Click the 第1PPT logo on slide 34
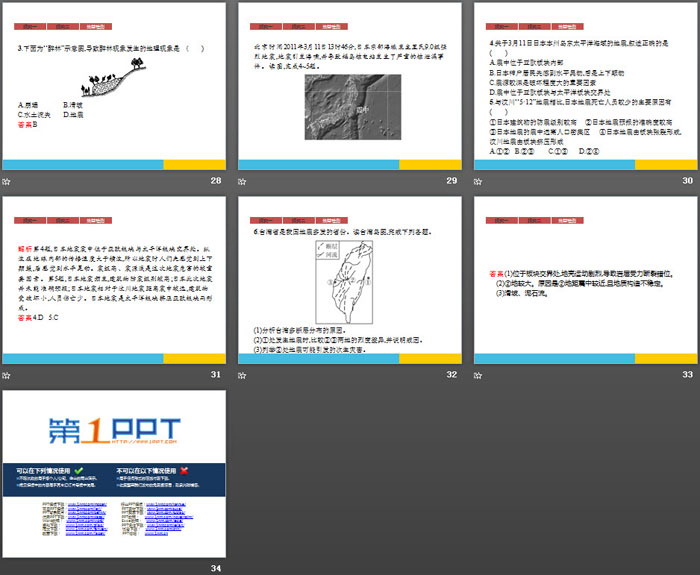This screenshot has width=700, height=575. [113, 430]
